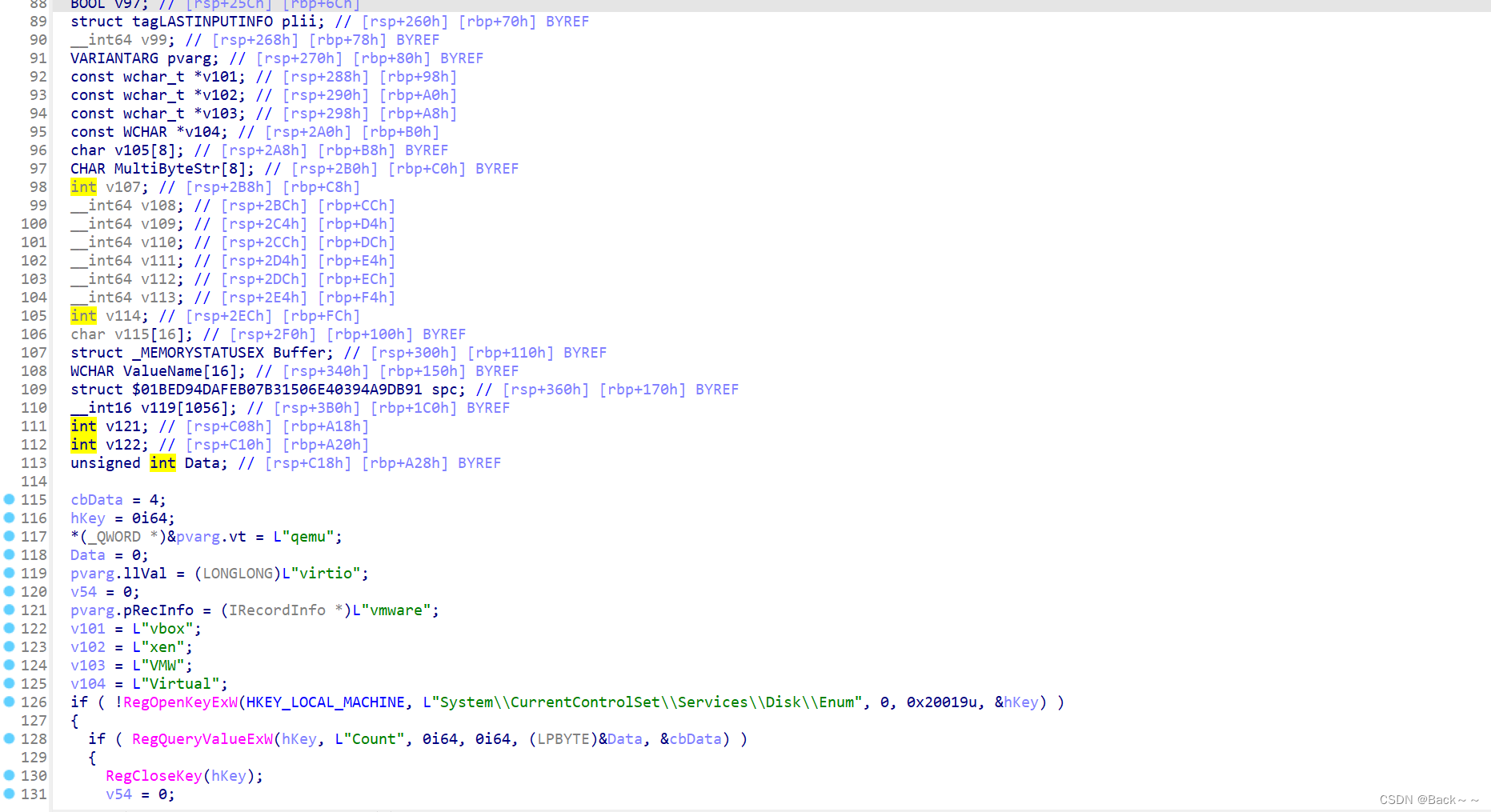The height and width of the screenshot is (812, 1491).
Task: Select the RegCloseKey function call
Action: tap(154, 776)
